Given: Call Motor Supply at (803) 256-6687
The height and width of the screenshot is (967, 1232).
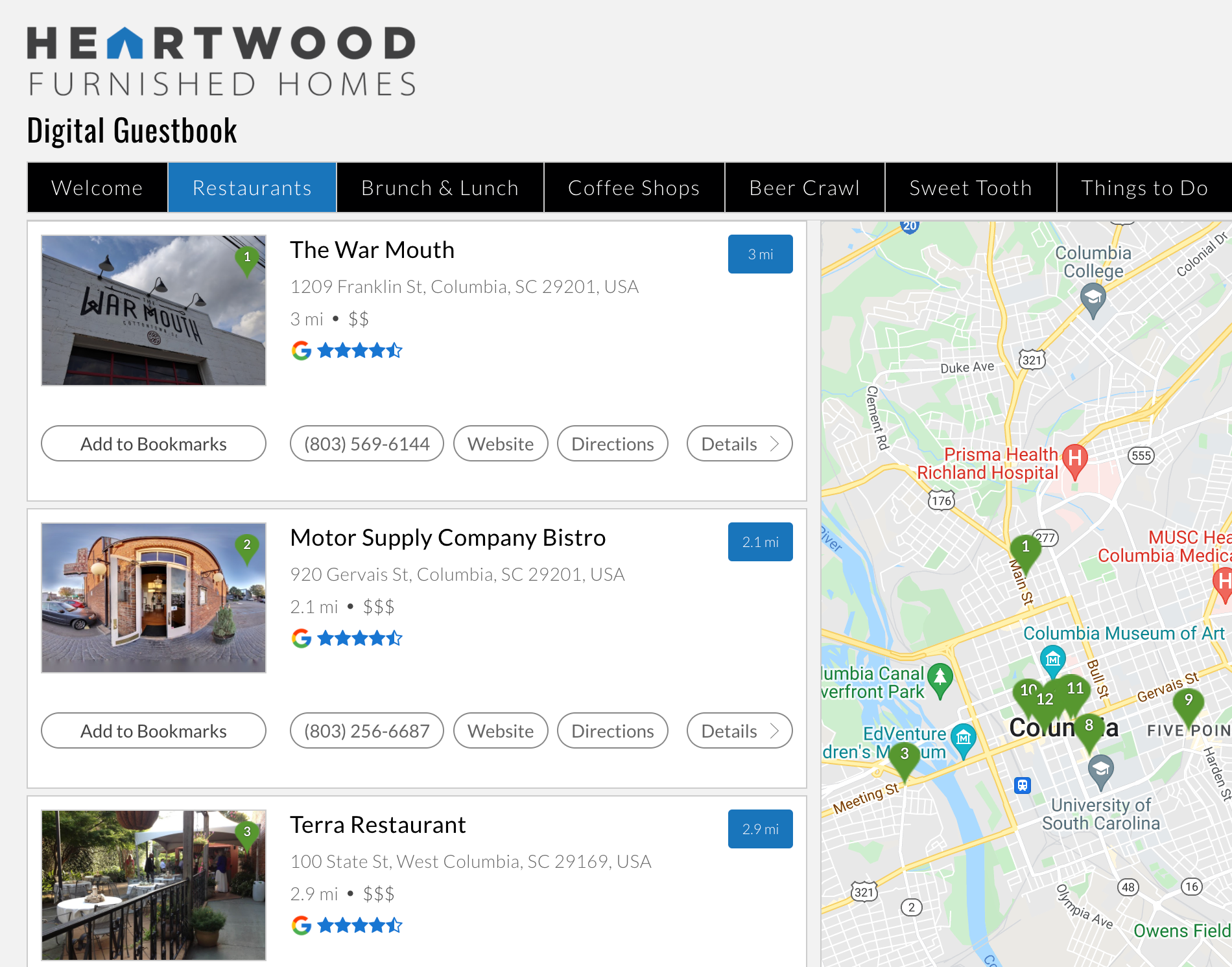Looking at the screenshot, I should (367, 730).
